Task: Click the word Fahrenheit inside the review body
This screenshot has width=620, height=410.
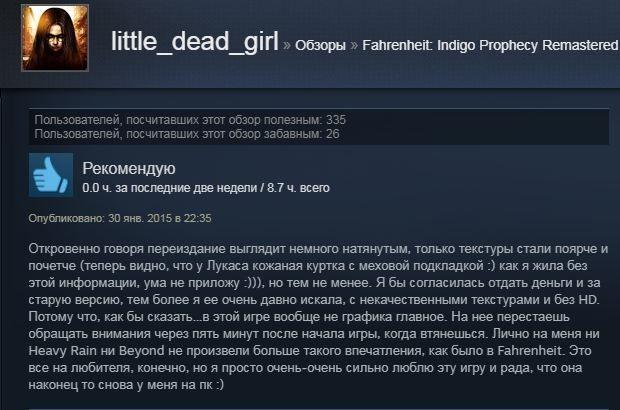Action: [x=530, y=351]
